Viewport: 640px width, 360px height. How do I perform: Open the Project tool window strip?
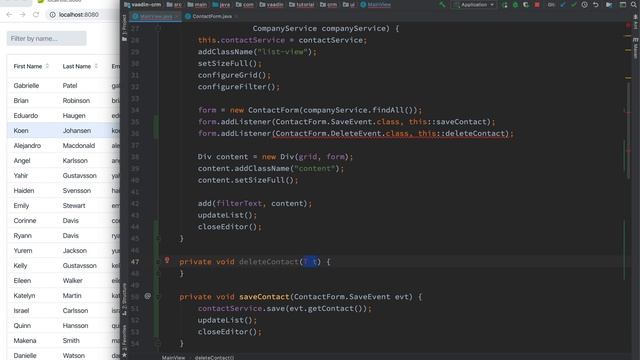pos(124,29)
